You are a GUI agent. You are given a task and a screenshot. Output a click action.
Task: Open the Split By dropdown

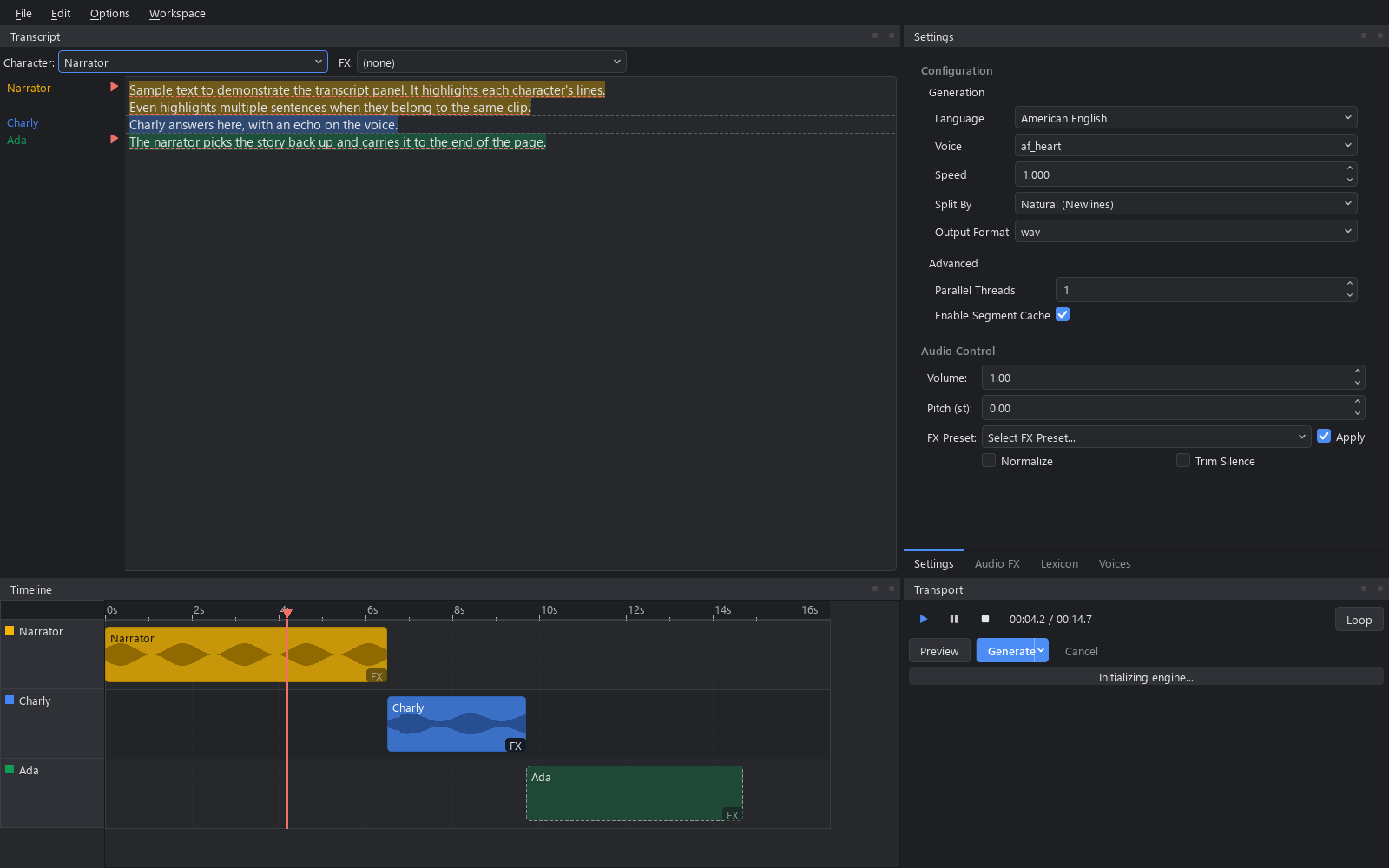[1186, 204]
